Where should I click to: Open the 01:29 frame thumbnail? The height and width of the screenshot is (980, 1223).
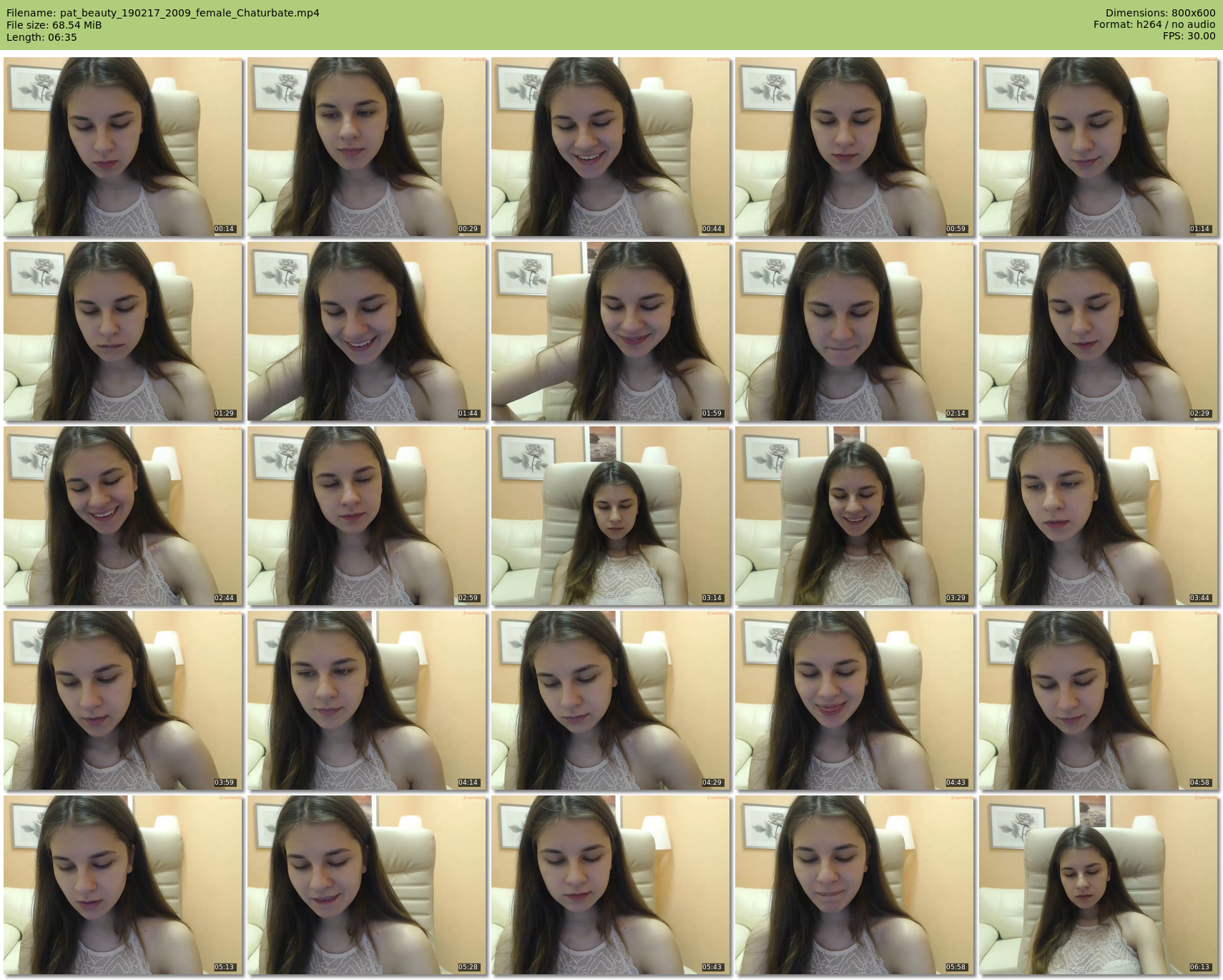(123, 331)
